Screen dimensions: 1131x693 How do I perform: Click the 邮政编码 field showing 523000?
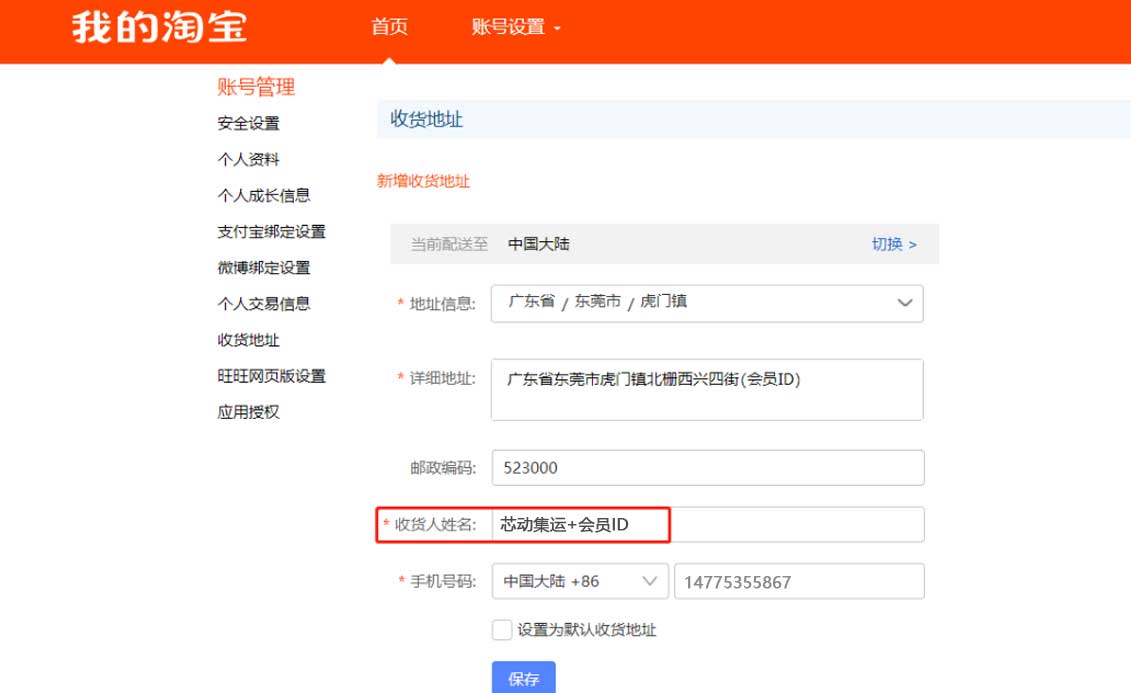click(x=708, y=468)
